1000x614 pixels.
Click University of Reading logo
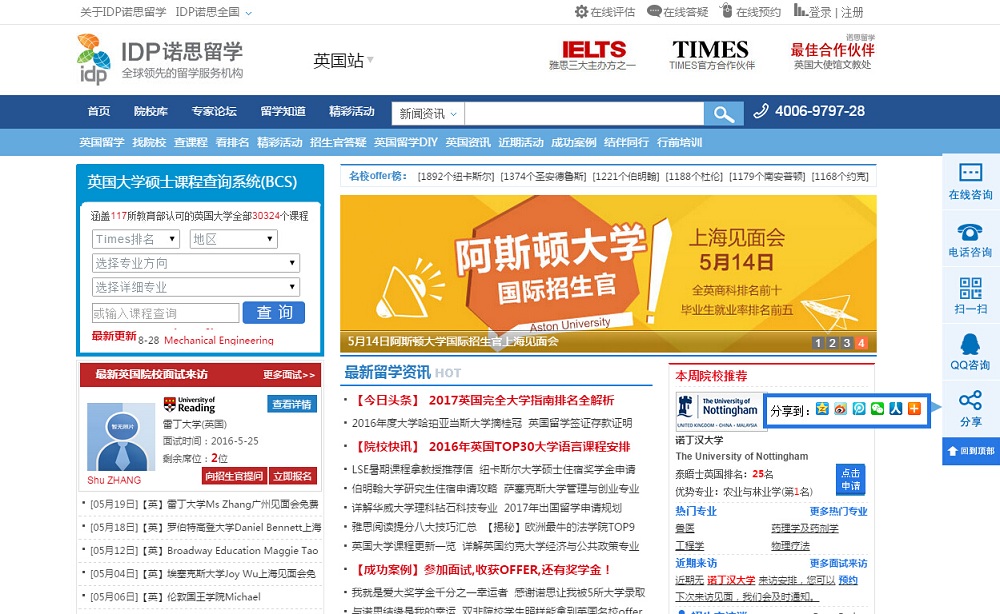click(x=189, y=404)
